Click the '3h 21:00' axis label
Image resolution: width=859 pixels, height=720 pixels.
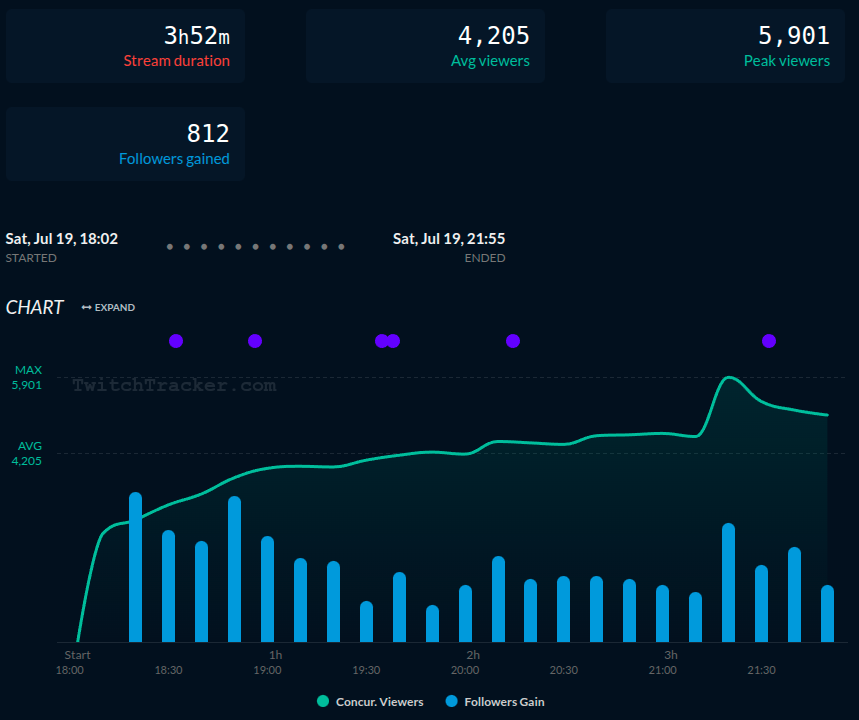(x=662, y=662)
